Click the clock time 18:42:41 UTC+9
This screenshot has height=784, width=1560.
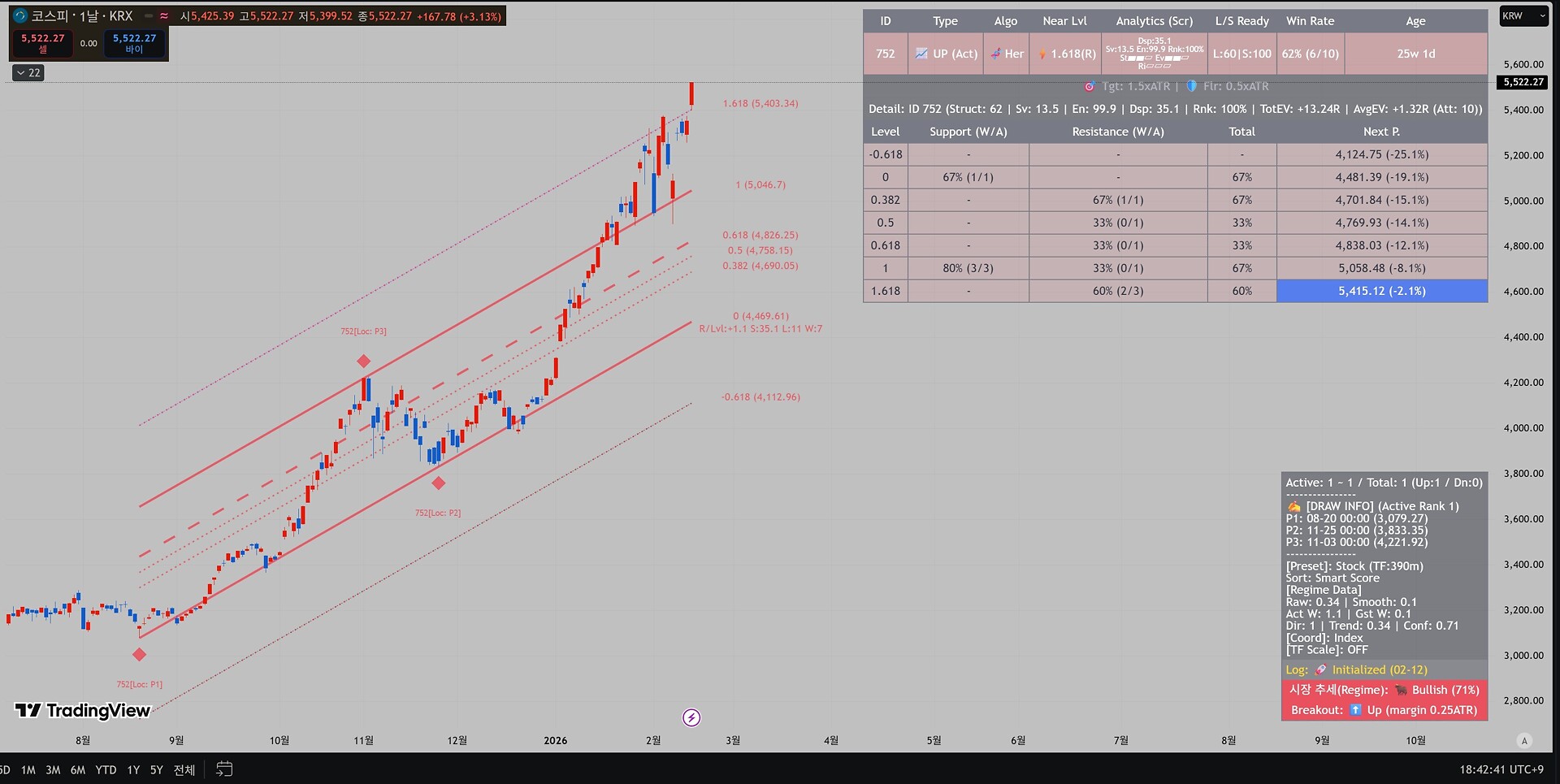pos(1501,769)
